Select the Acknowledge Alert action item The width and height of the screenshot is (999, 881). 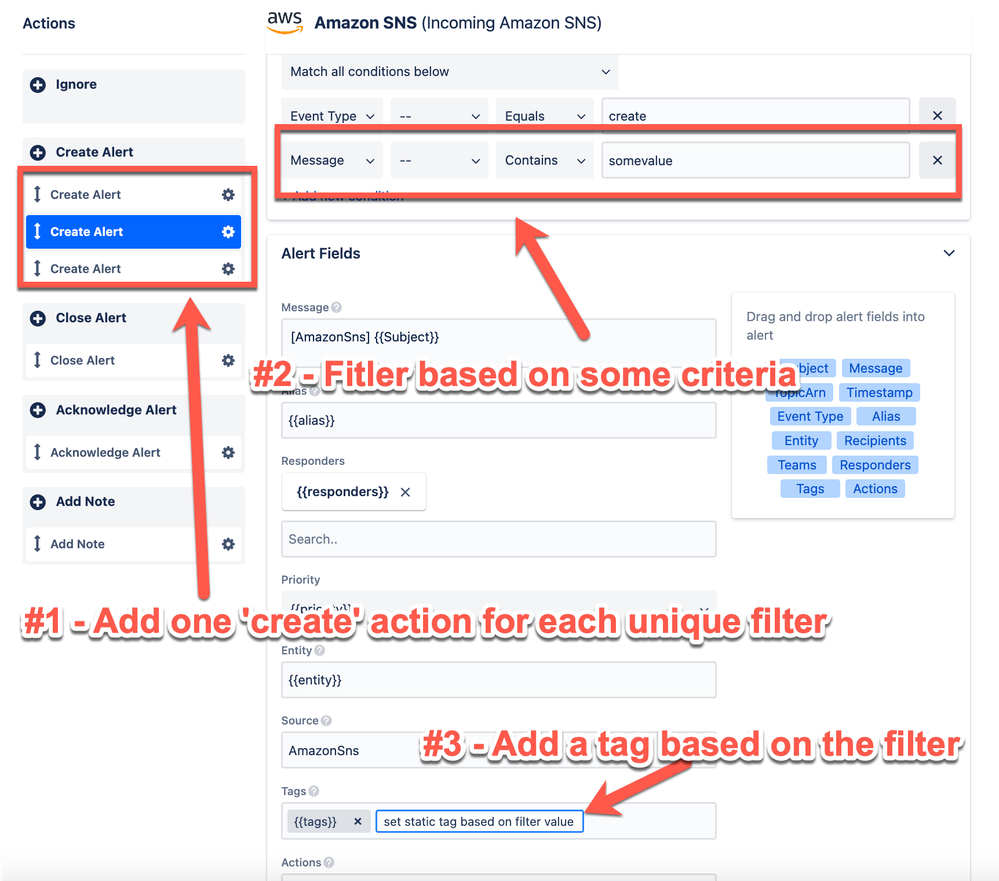[x=133, y=453]
